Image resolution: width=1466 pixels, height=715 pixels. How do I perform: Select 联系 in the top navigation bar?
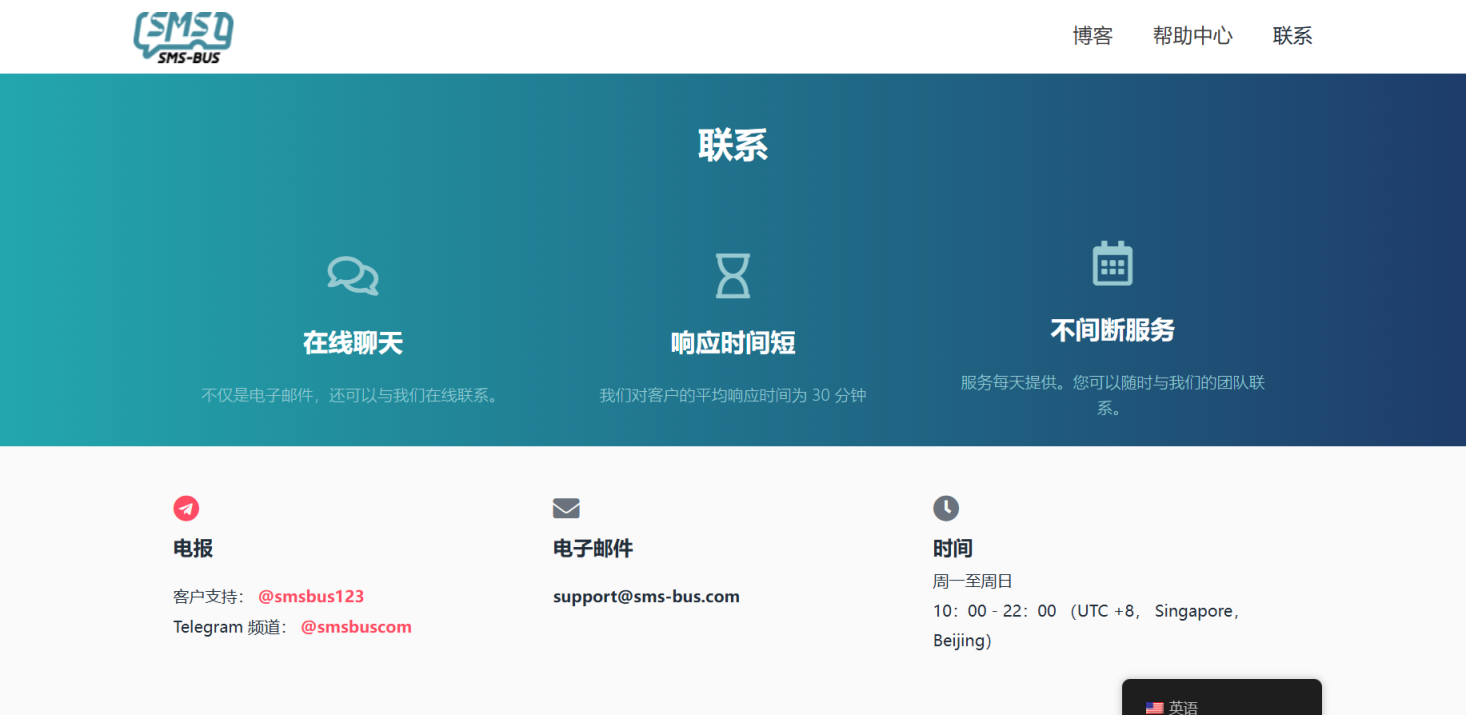click(x=1292, y=36)
